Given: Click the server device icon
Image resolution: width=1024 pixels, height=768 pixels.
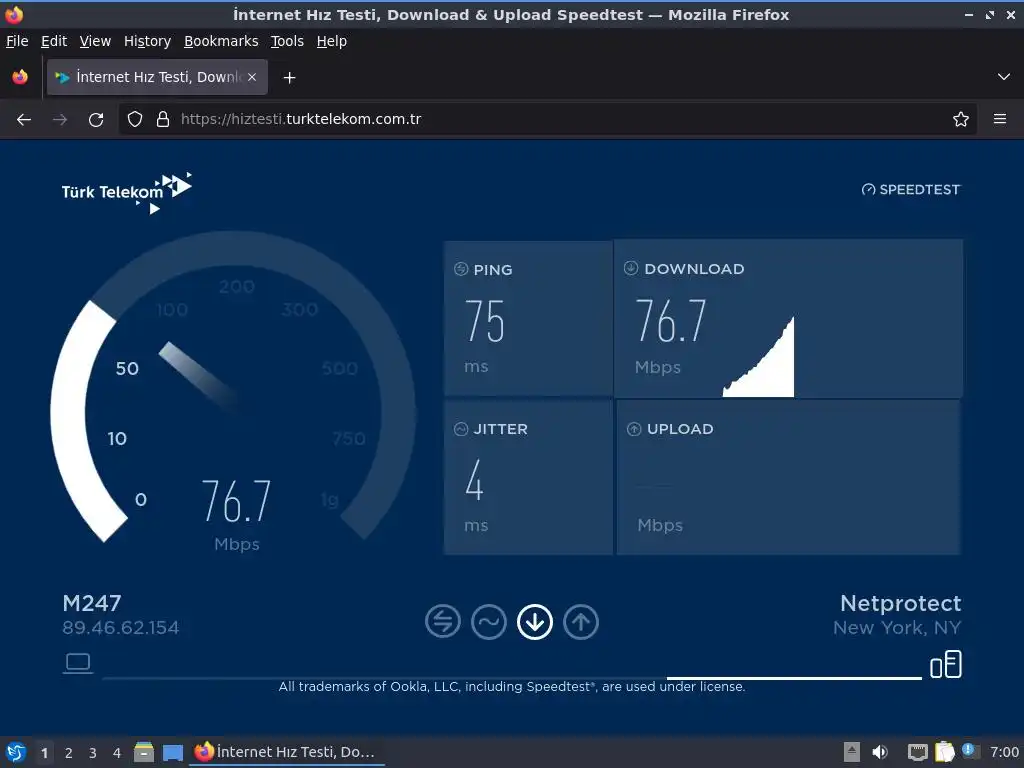Looking at the screenshot, I should (x=946, y=664).
